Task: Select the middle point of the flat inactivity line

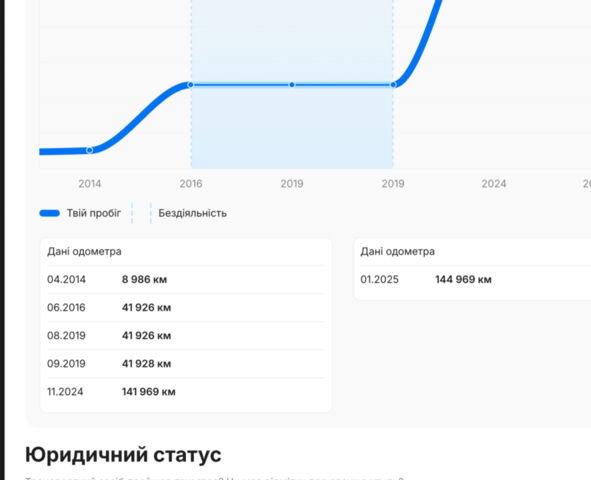Action: (x=292, y=85)
